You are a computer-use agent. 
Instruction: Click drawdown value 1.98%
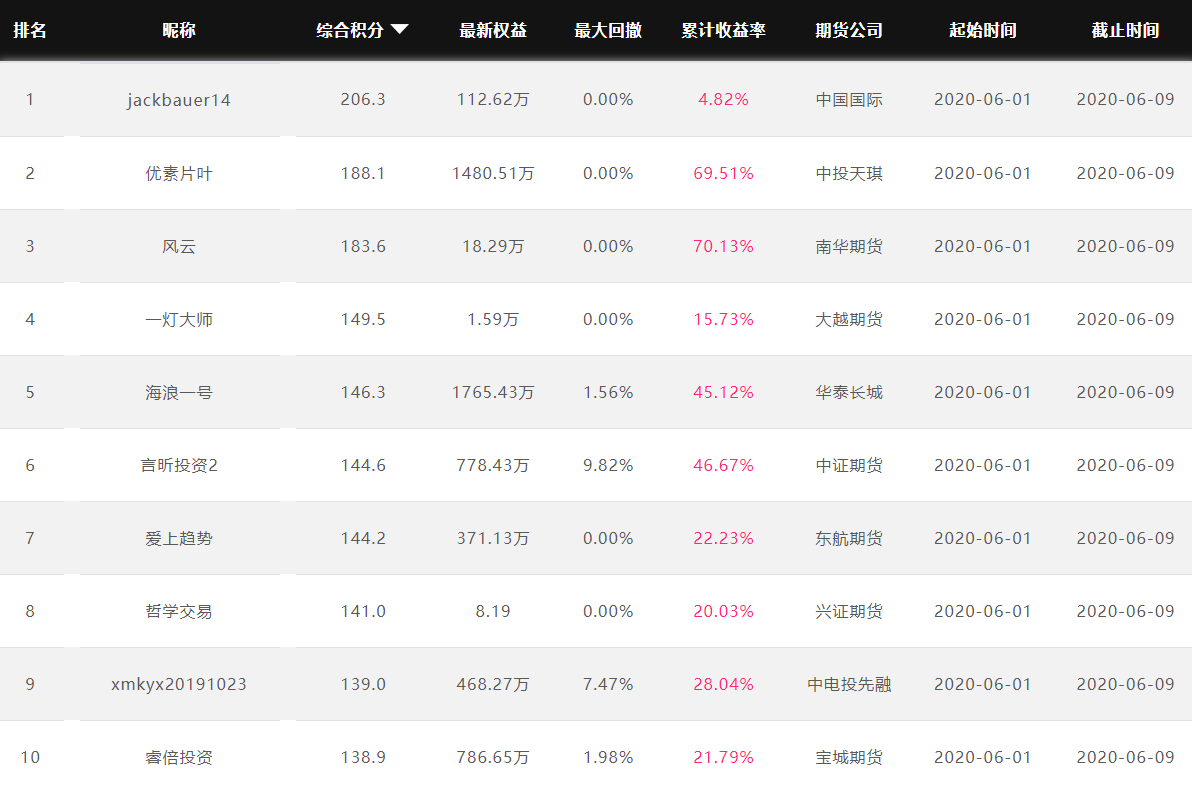click(607, 757)
